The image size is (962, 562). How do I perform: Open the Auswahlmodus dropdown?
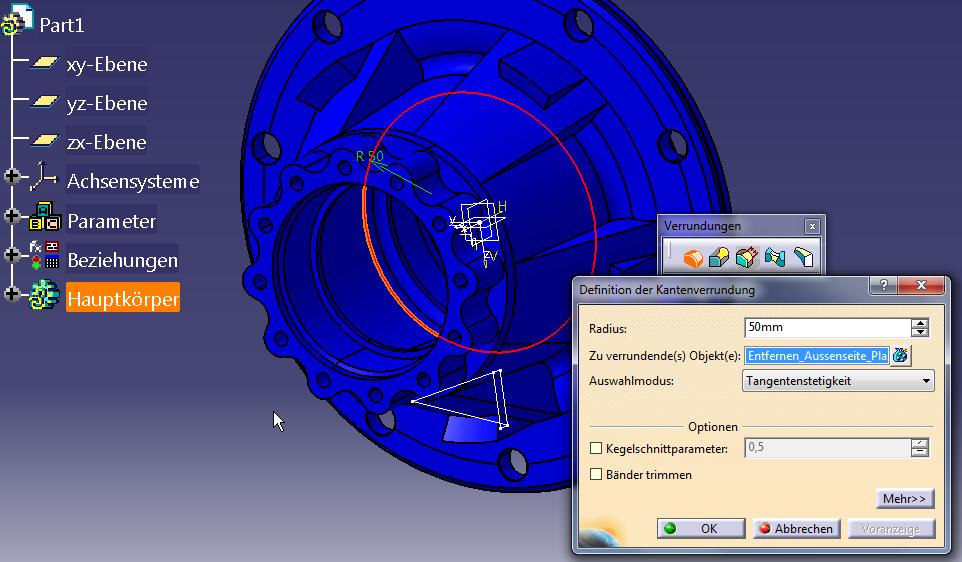(838, 380)
